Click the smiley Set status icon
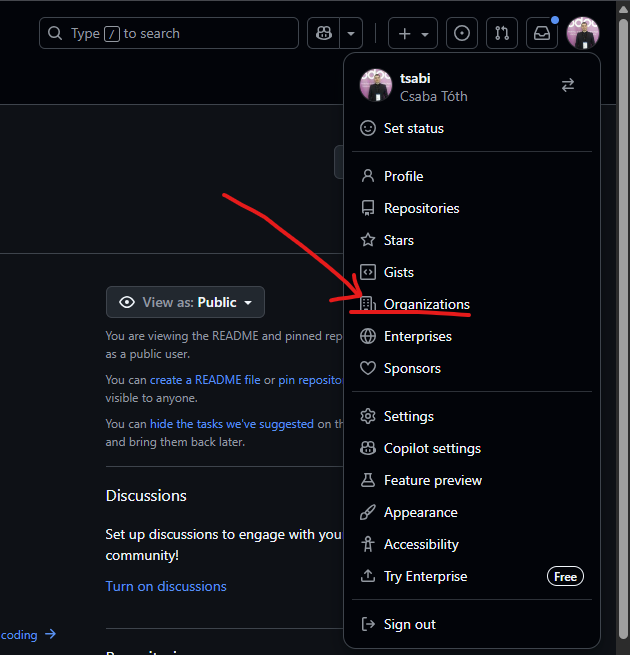 tap(368, 128)
